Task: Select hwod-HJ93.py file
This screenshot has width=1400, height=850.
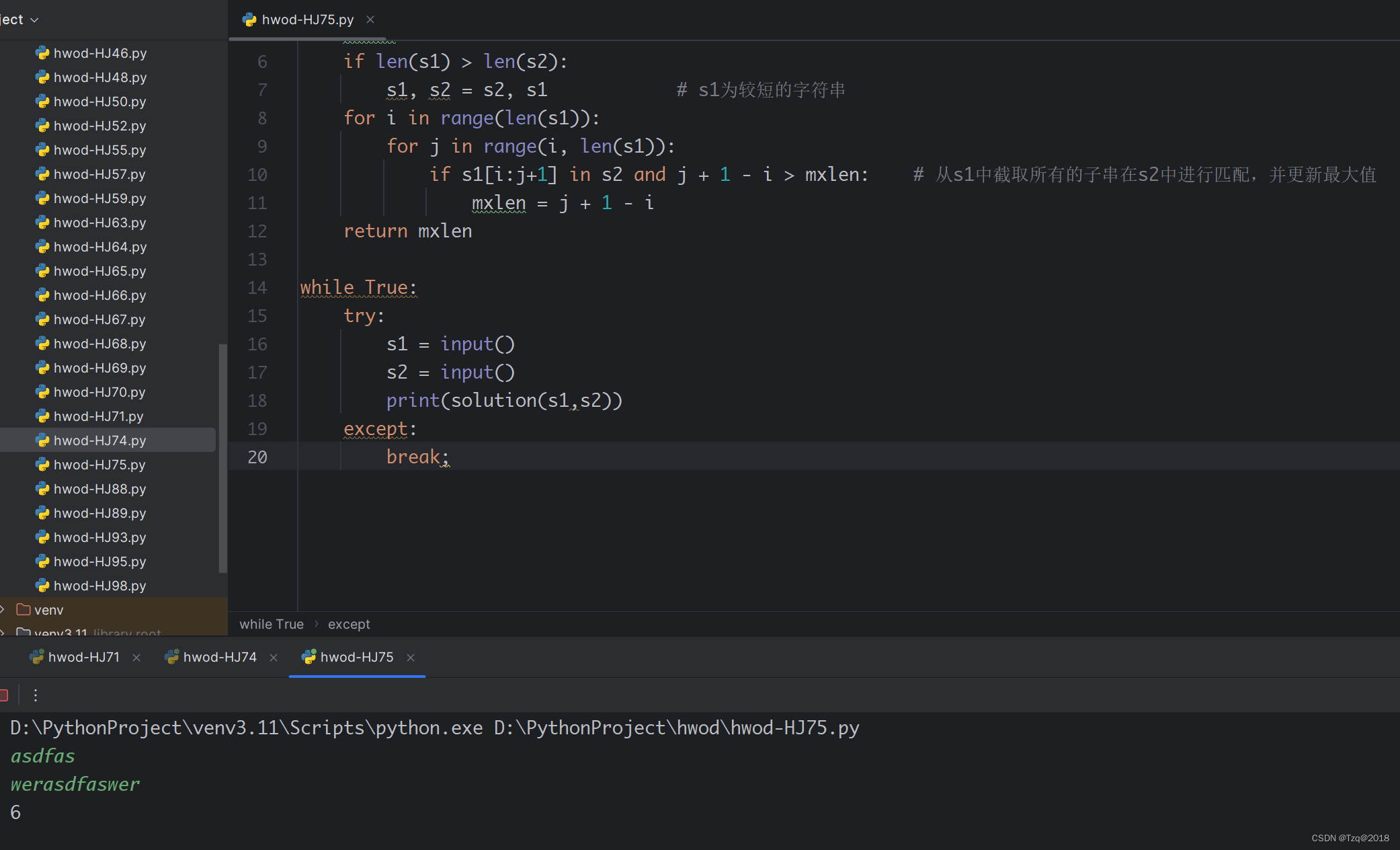Action: (99, 537)
